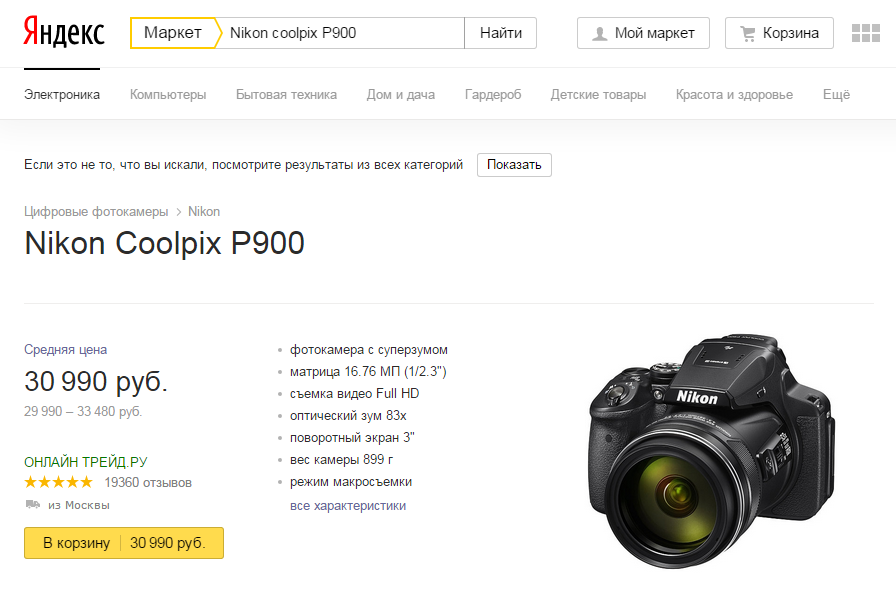This screenshot has height=589, width=896.
Task: Click the Средняя цена link
Action: tap(65, 349)
